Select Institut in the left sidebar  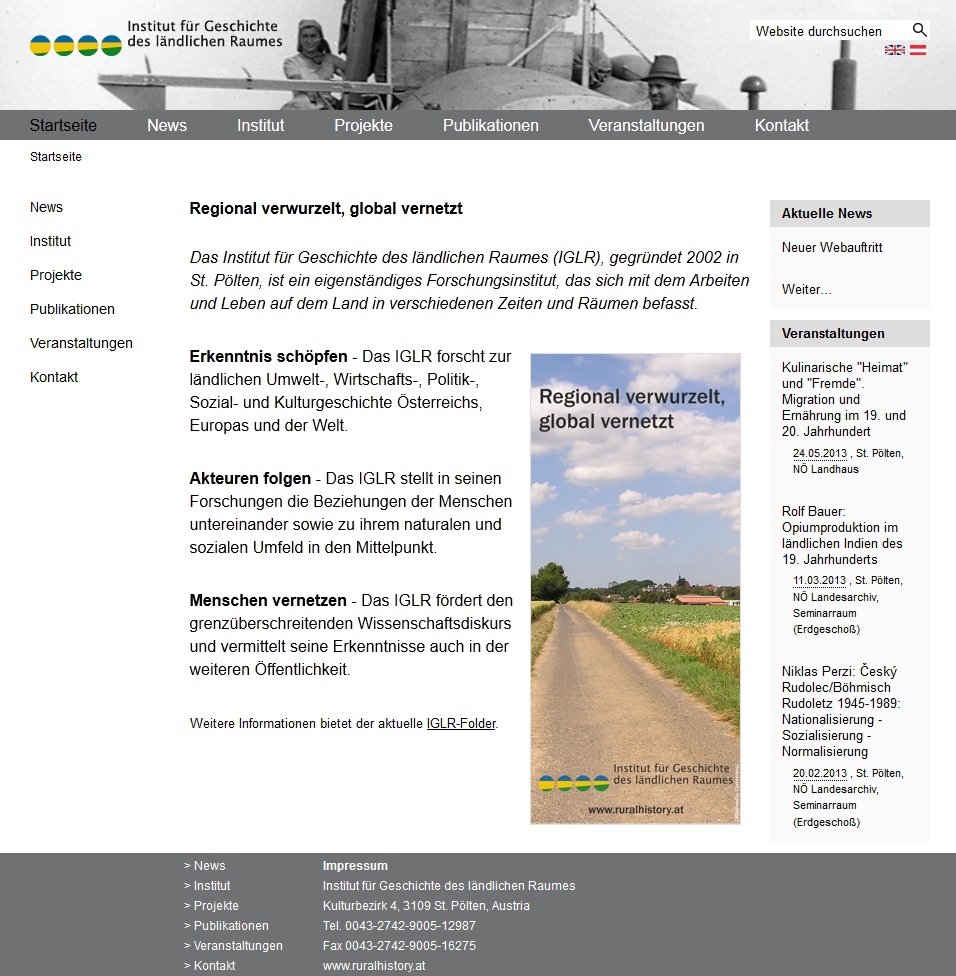50,241
